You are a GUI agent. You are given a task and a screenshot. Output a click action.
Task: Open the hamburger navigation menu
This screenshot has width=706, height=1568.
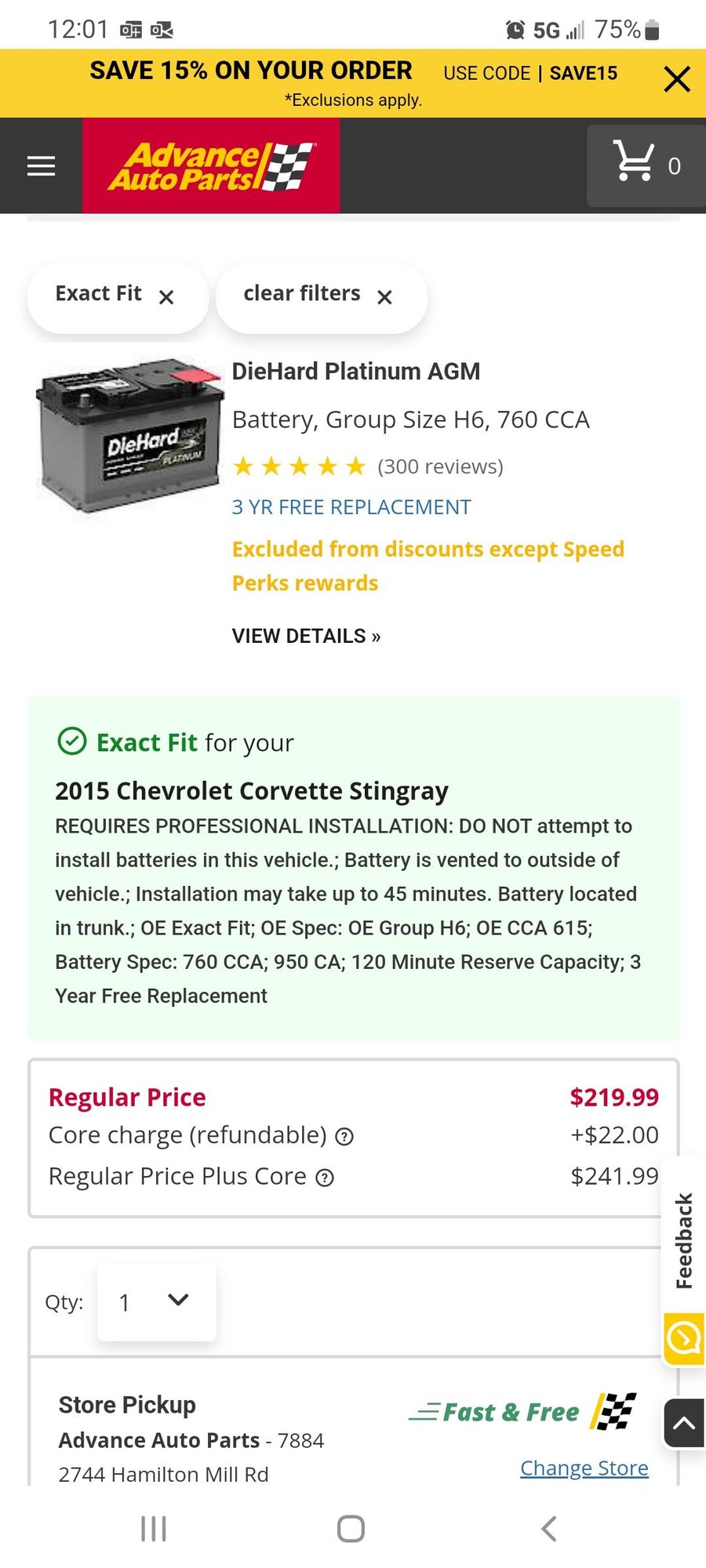coord(41,165)
